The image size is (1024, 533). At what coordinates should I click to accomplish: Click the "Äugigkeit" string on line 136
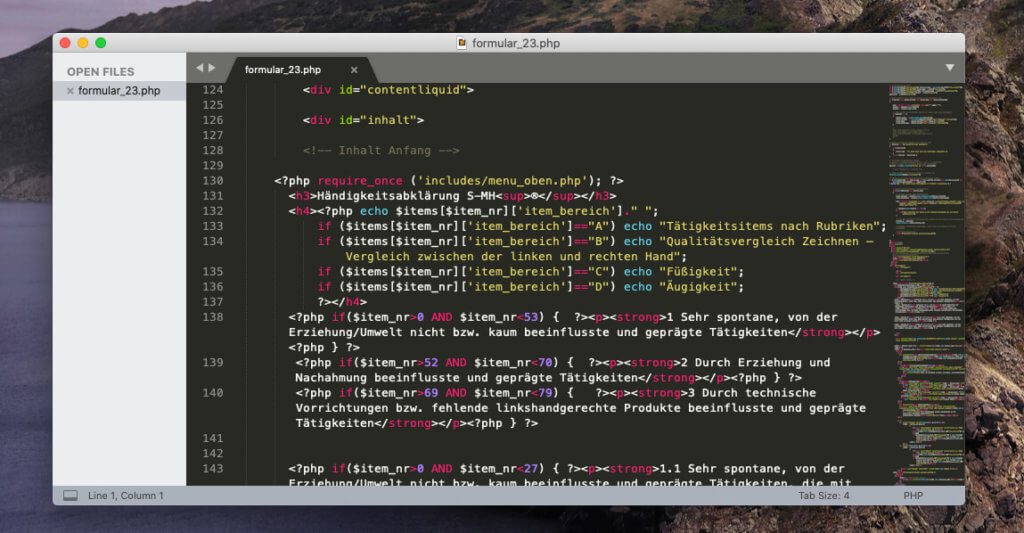[x=698, y=287]
